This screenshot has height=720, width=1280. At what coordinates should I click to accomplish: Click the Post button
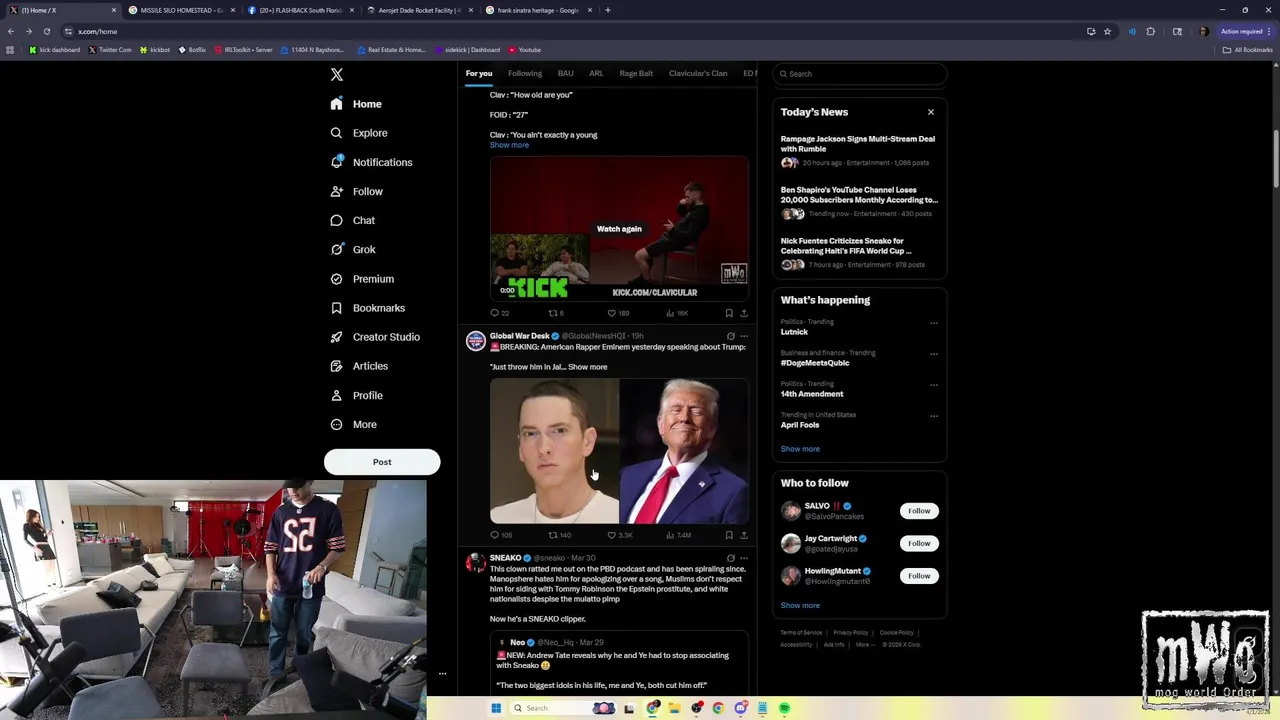point(382,462)
